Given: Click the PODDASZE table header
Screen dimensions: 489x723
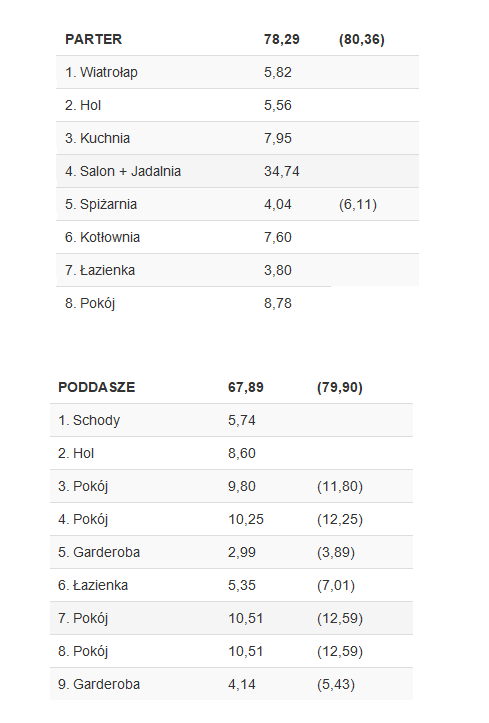Looking at the screenshot, I should [x=97, y=387].
